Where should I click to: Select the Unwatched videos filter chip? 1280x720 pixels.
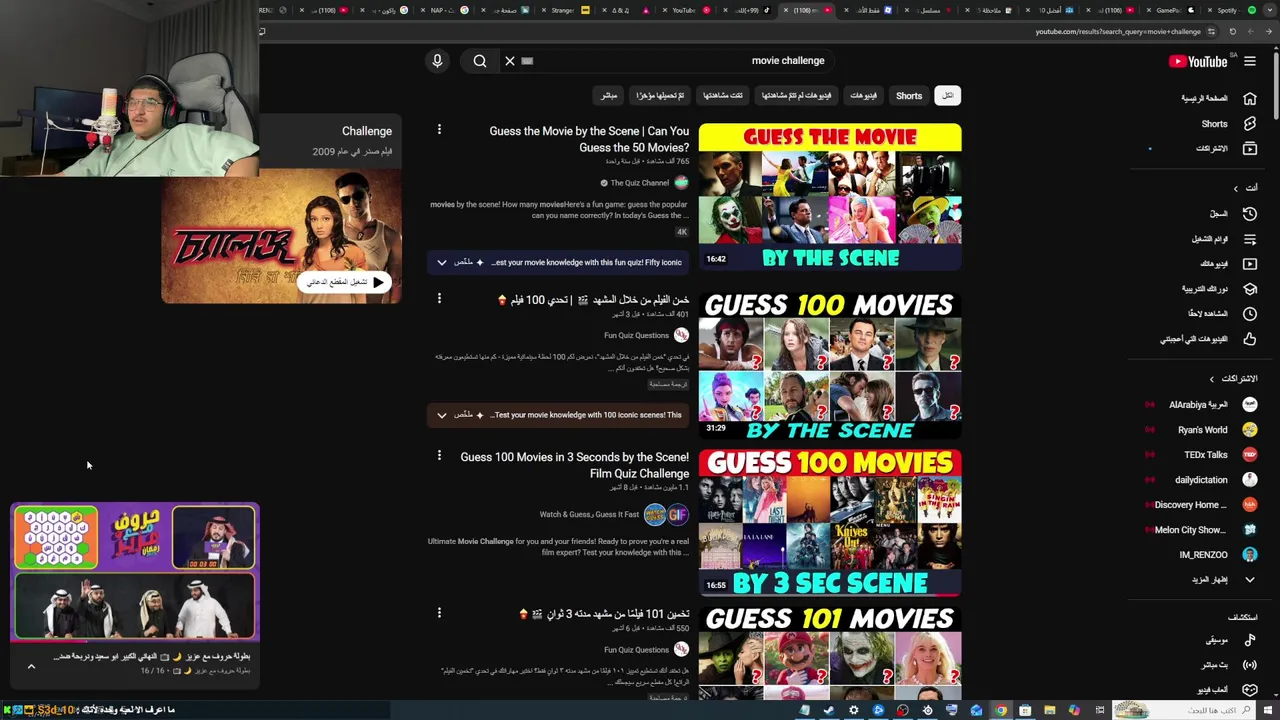796,96
